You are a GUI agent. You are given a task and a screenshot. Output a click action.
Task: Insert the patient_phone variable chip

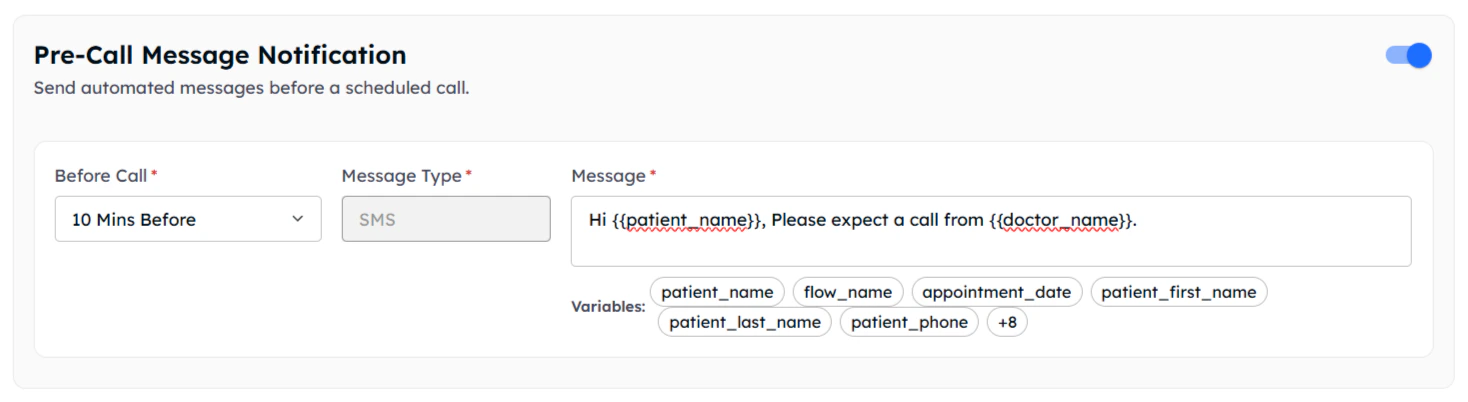(909, 322)
